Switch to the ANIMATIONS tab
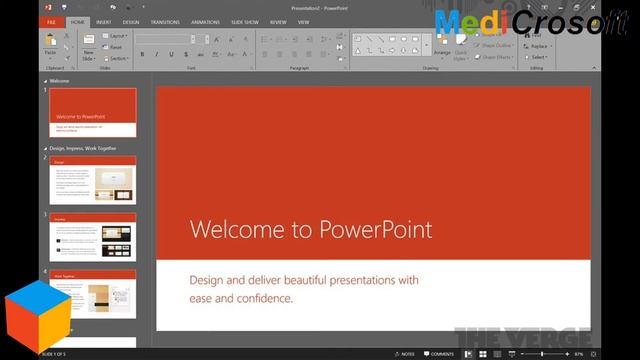 pos(205,22)
